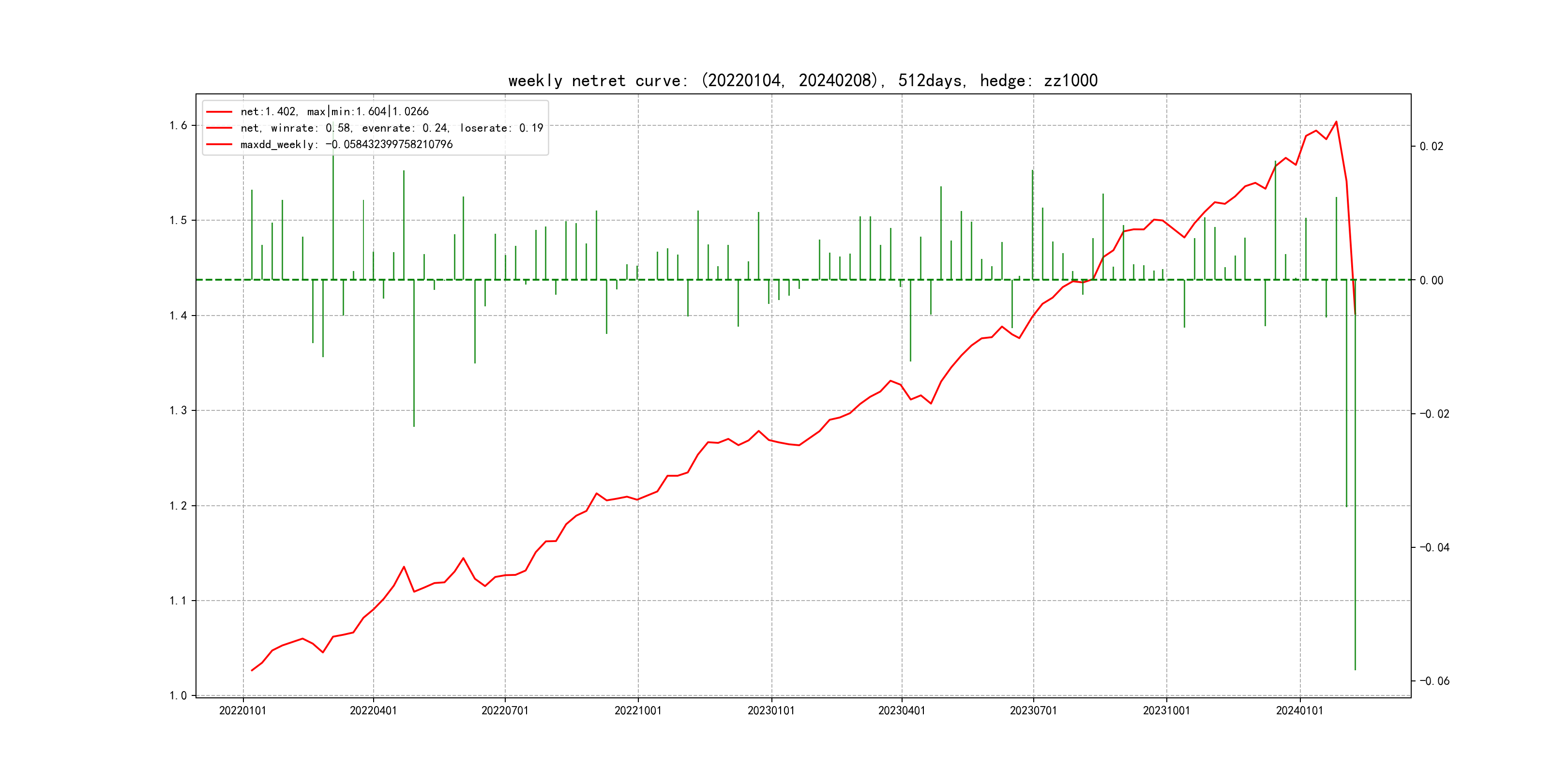Click the 0.00 right y-axis label
The height and width of the screenshot is (784, 1568).
[1431, 280]
